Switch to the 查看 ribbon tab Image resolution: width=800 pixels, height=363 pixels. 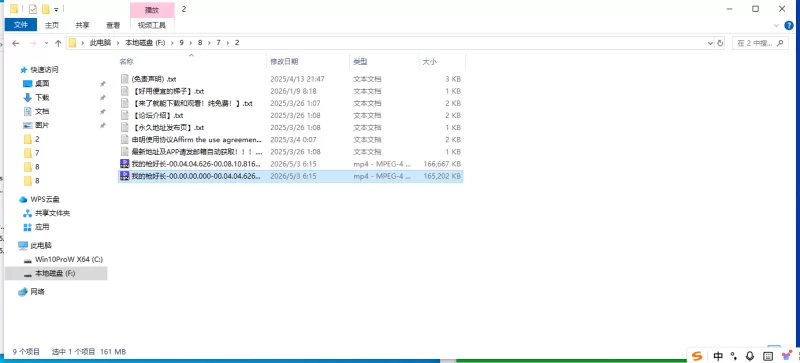113,25
